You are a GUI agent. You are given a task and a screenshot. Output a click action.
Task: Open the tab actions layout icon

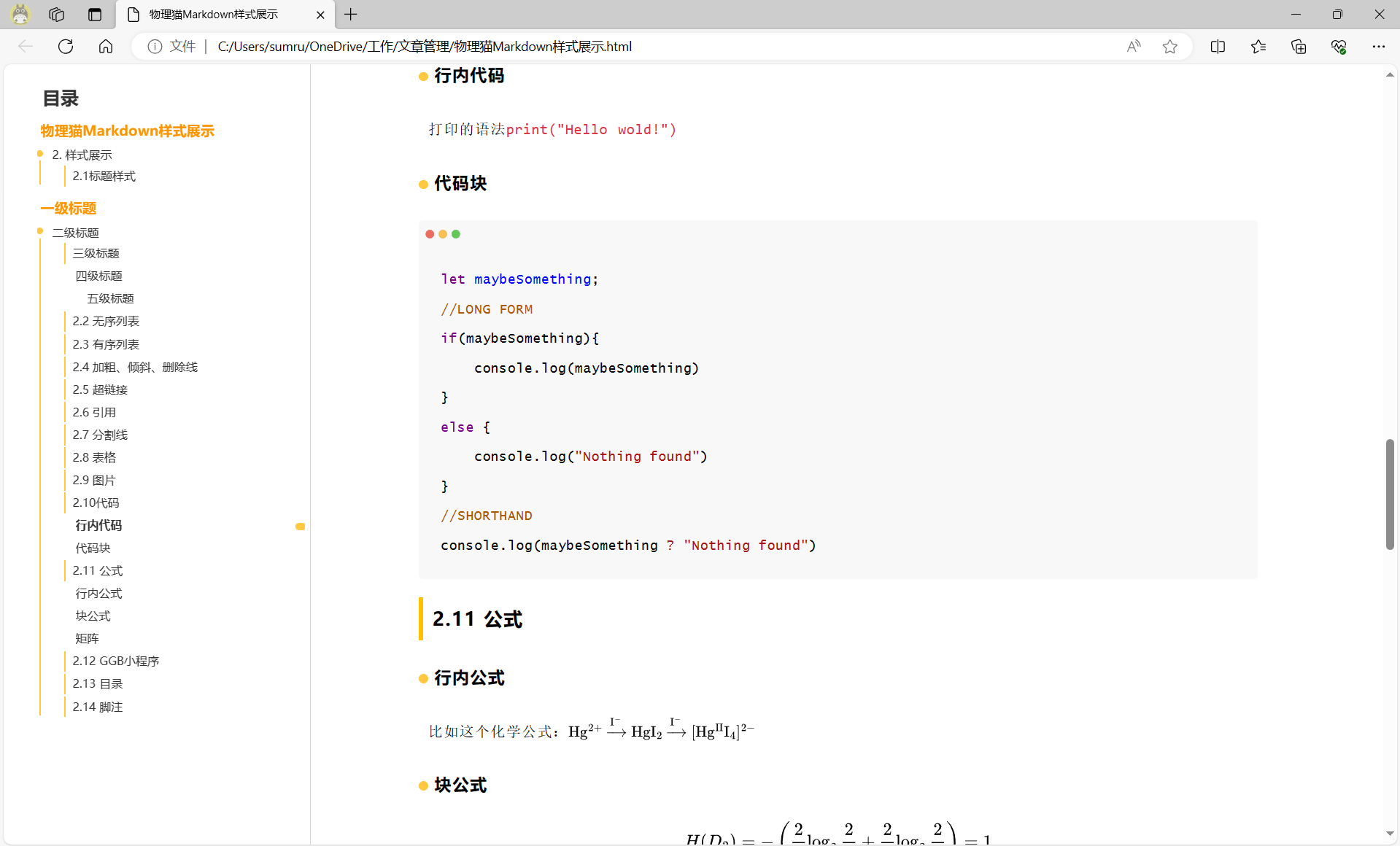click(x=94, y=14)
